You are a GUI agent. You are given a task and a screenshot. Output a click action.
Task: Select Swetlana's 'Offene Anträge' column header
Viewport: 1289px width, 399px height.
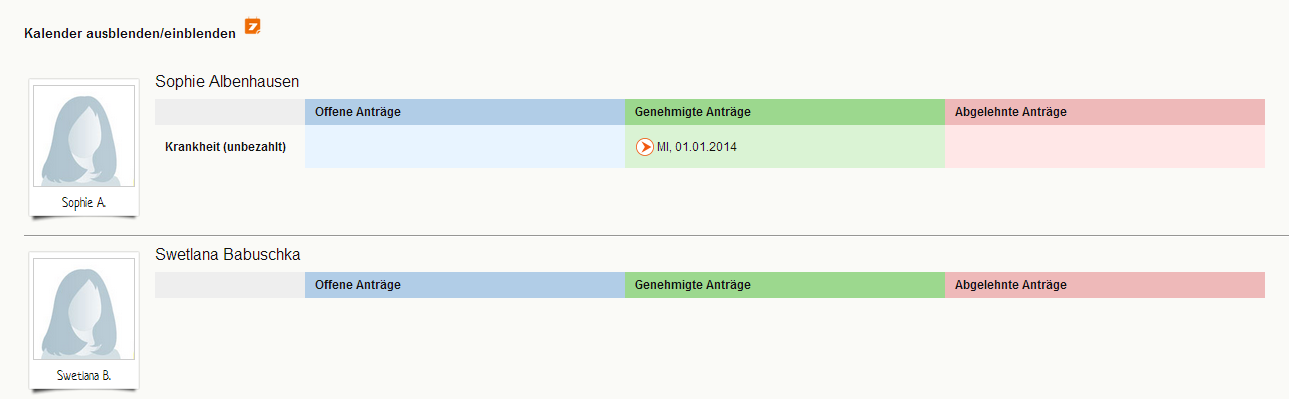(465, 285)
